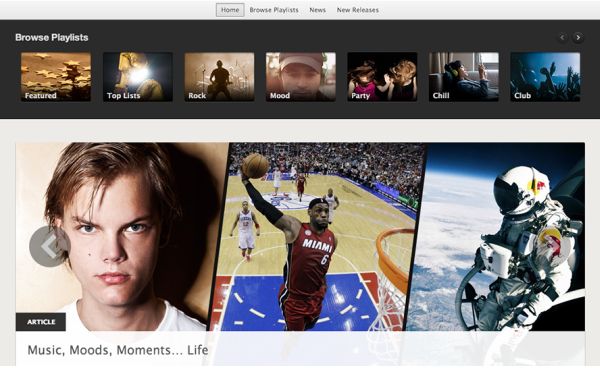Click the next playlists arrow
This screenshot has height=368, width=600.
(x=578, y=37)
